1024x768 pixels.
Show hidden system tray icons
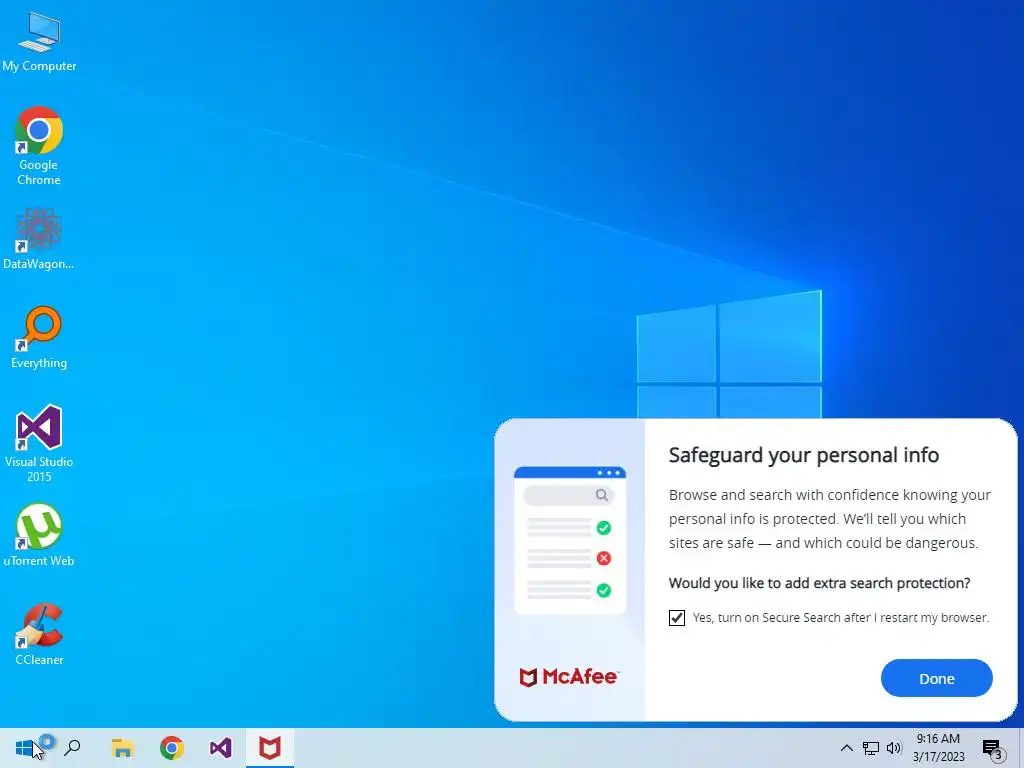pos(846,748)
